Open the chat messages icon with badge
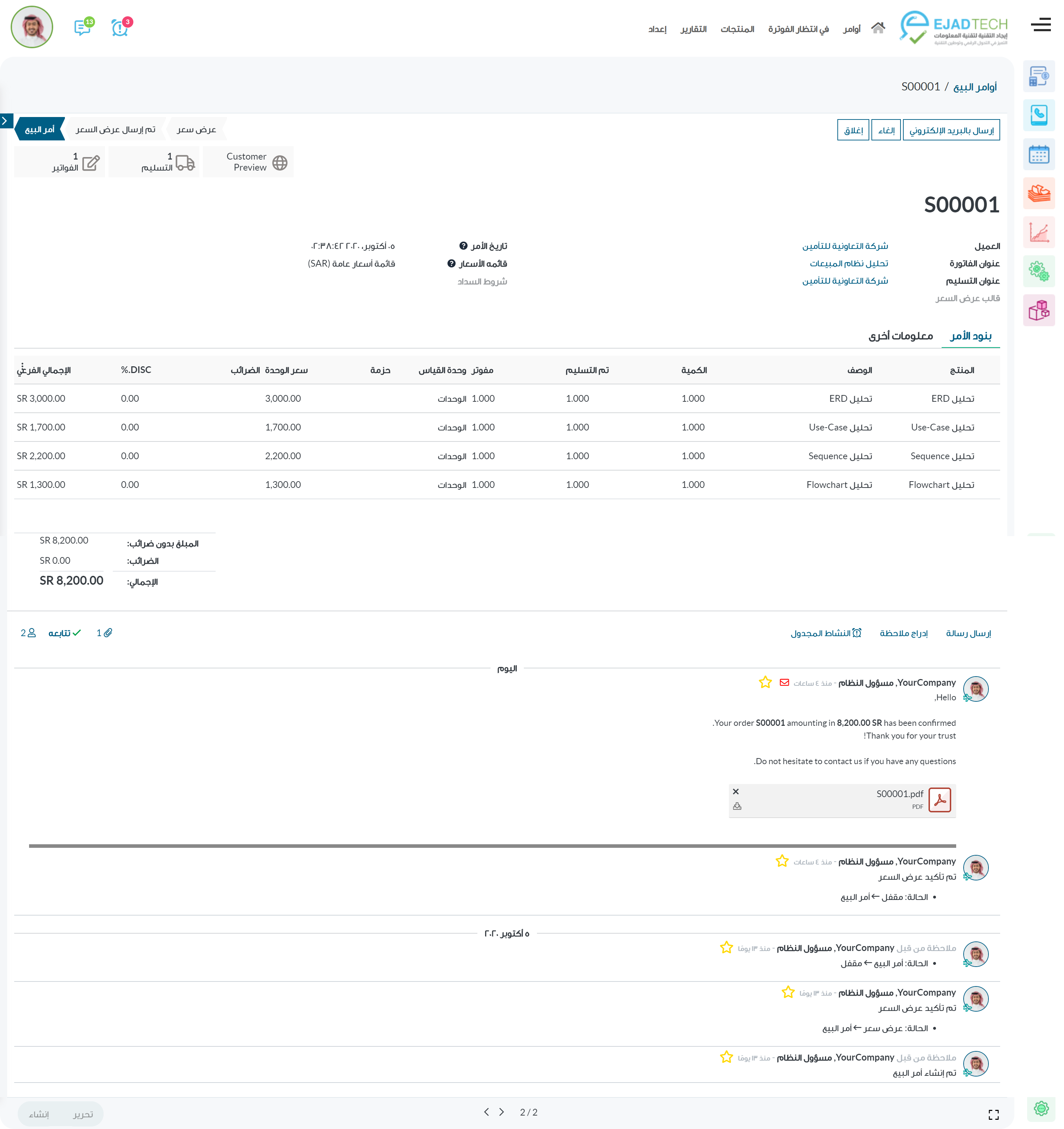1064x1129 pixels. (x=83, y=27)
